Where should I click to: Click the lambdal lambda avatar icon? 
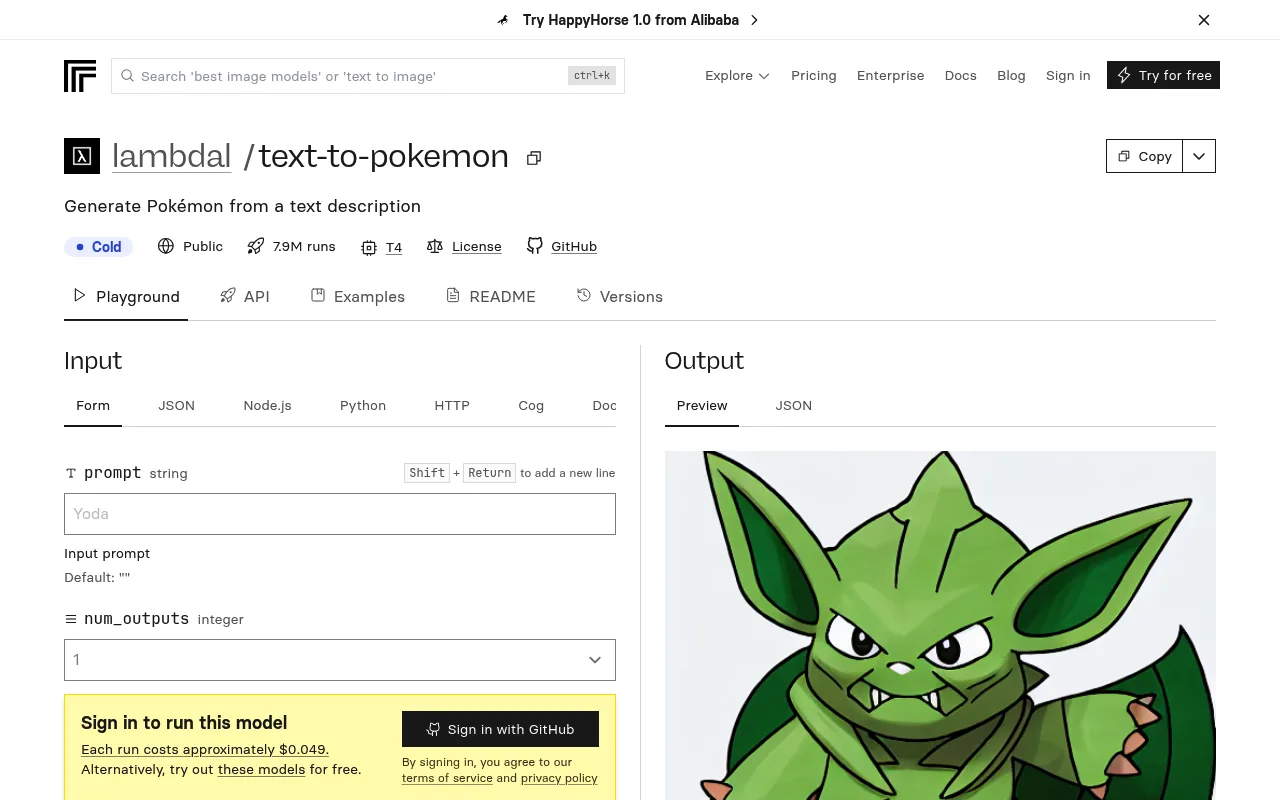pyautogui.click(x=82, y=156)
